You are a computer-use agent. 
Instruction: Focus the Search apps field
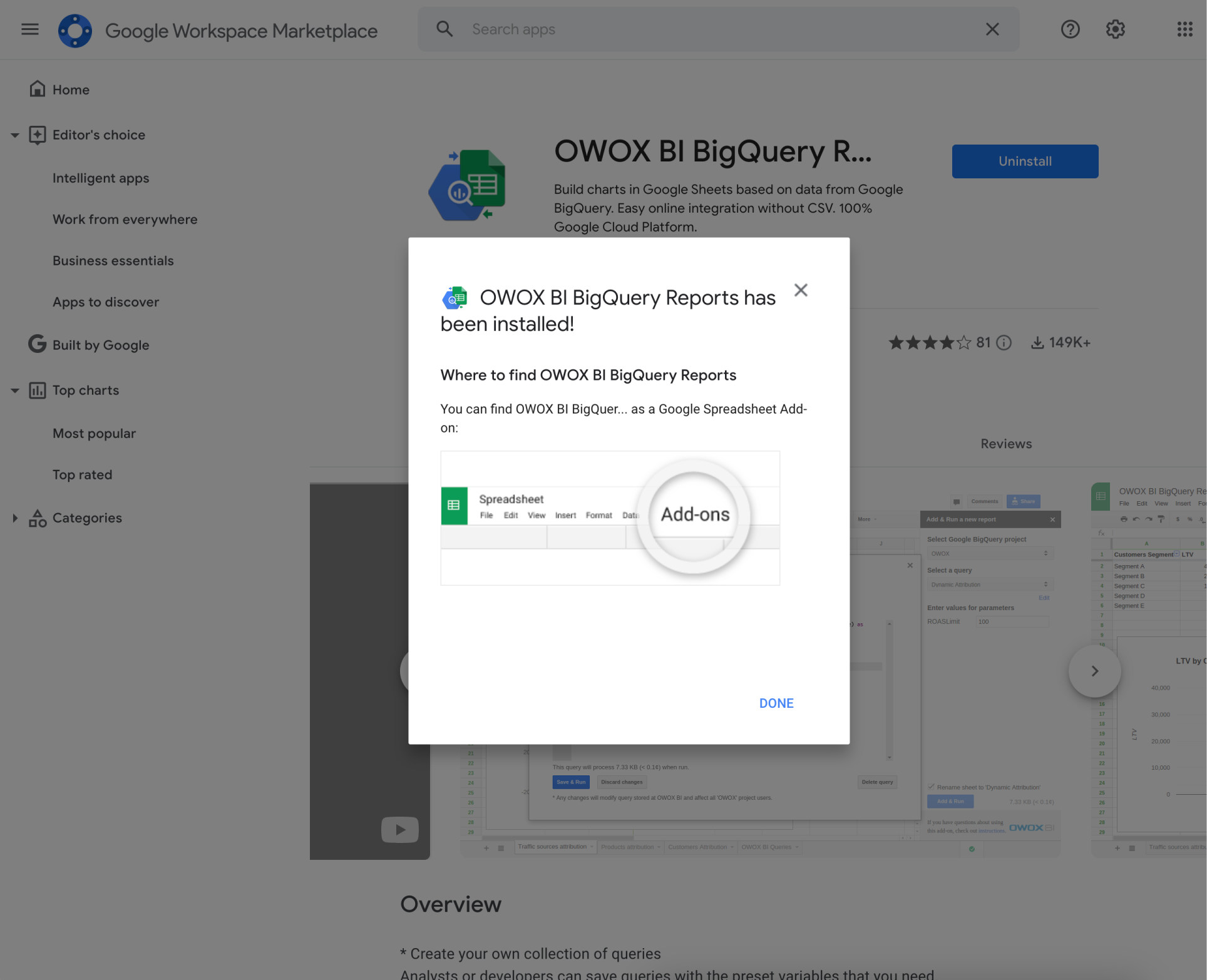point(720,29)
